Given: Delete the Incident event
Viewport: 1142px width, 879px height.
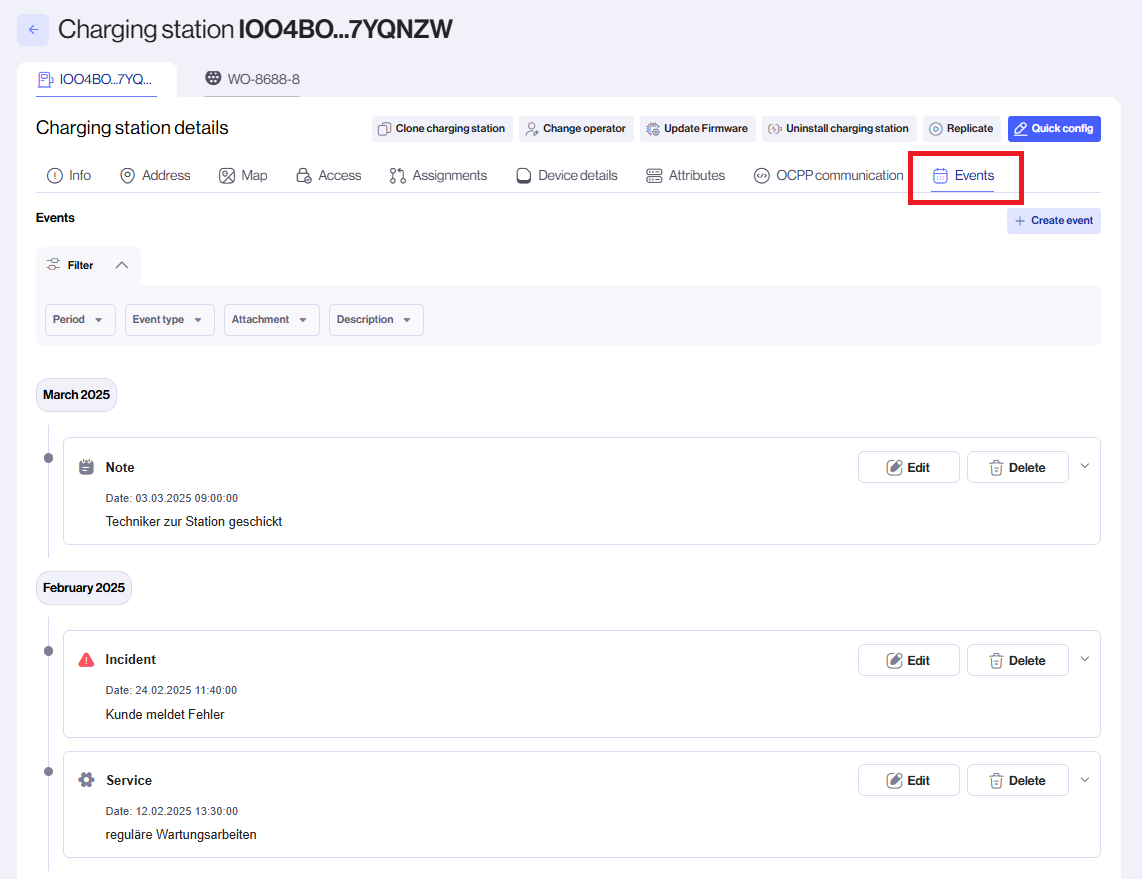Looking at the screenshot, I should pyautogui.click(x=1017, y=661).
